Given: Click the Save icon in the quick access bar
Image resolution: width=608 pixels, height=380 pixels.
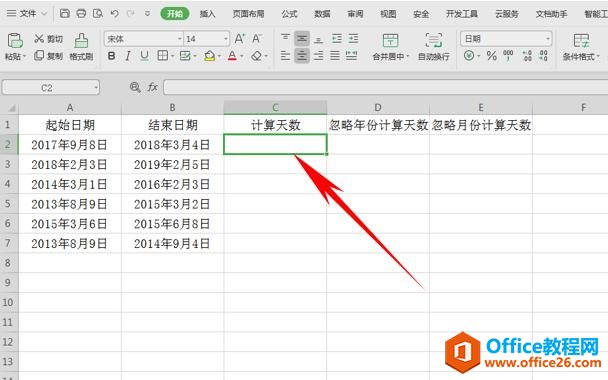Looking at the screenshot, I should (65, 14).
